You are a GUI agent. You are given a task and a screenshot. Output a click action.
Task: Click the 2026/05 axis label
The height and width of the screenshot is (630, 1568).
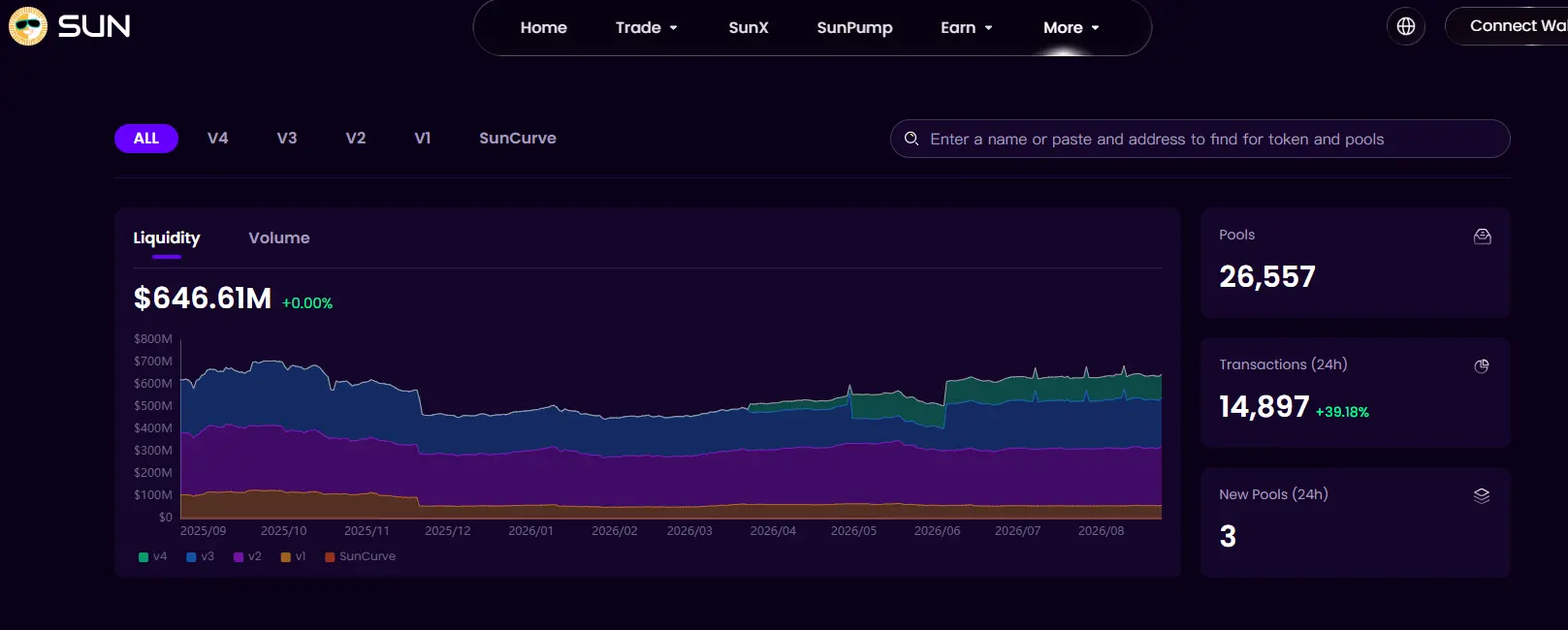tap(853, 531)
